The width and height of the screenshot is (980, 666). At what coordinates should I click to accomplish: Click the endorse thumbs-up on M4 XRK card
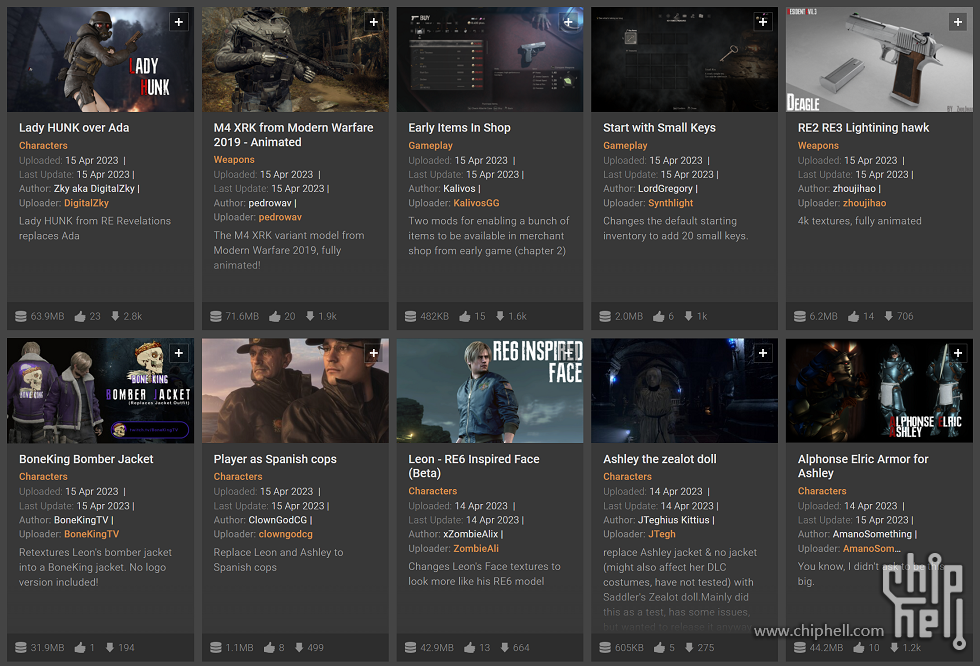[275, 317]
